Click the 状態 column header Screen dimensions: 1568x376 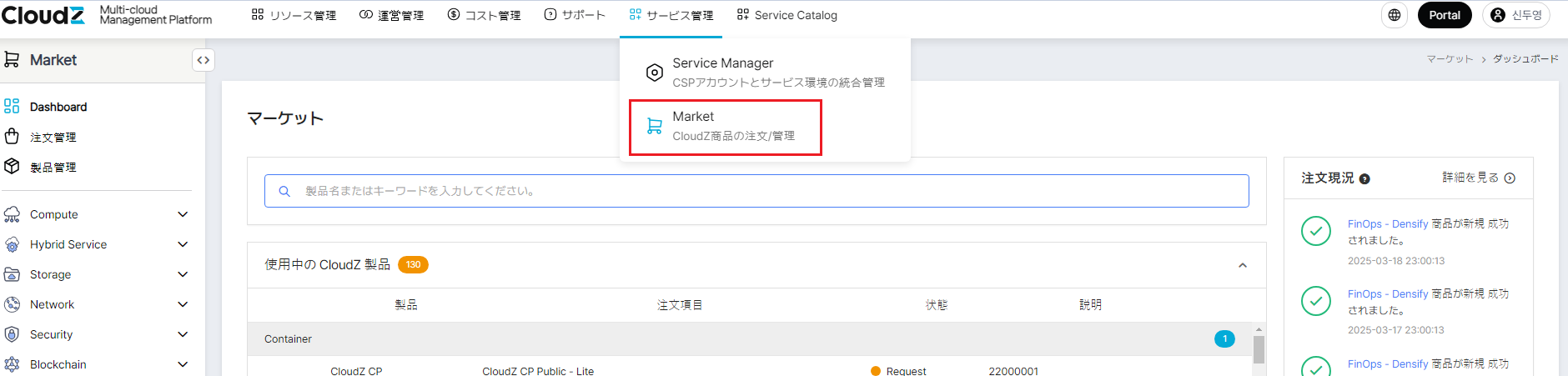point(937,305)
